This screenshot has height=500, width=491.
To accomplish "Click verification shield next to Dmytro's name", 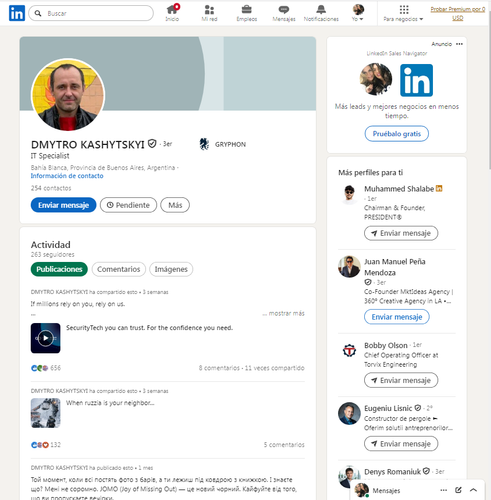I will [152, 144].
